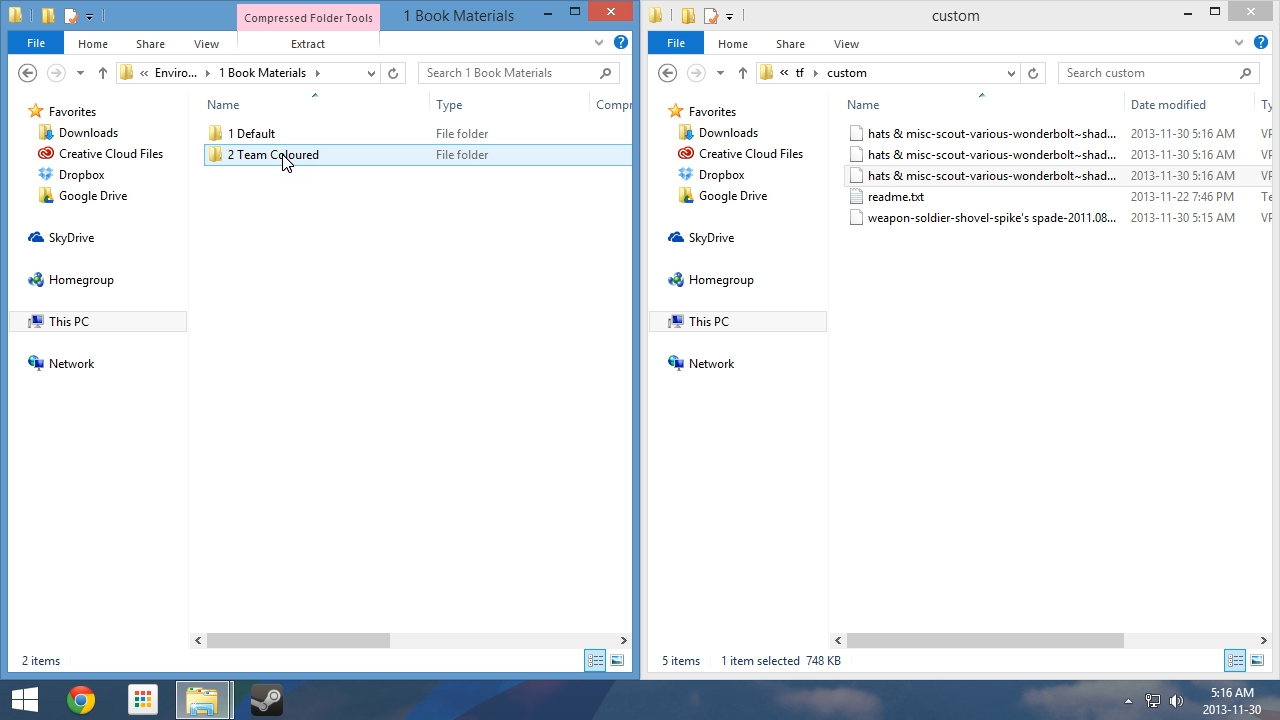Launch Steam from the taskbar
This screenshot has height=720, width=1280.
tap(266, 700)
